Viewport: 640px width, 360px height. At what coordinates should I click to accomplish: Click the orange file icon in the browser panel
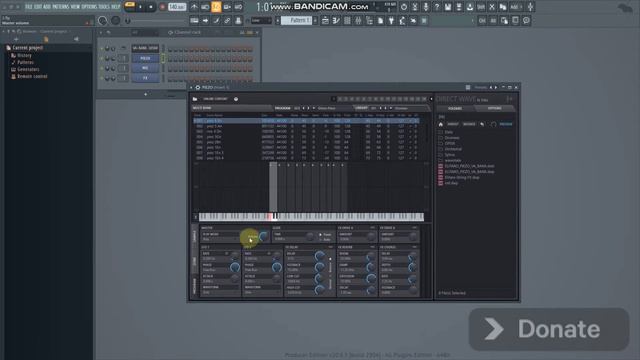[46, 39]
